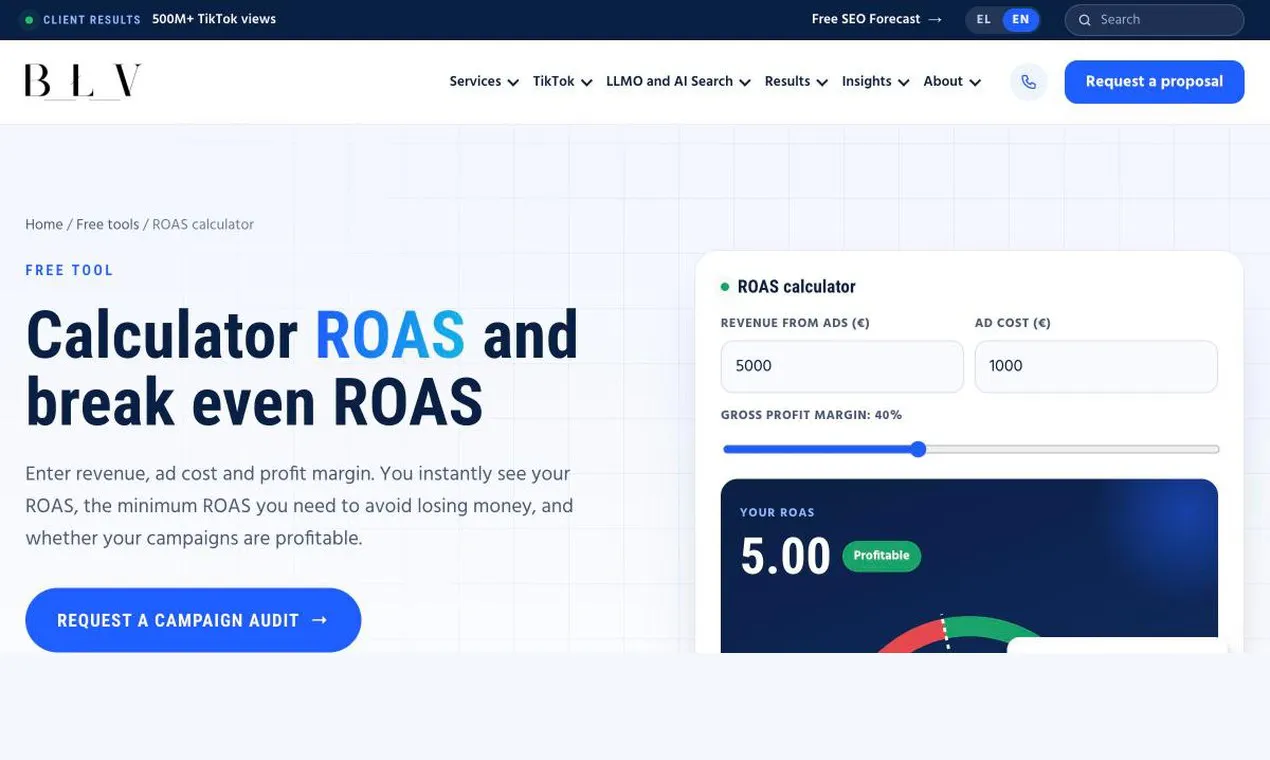This screenshot has height=760, width=1270.
Task: Expand the Insights dropdown chevron
Action: (x=903, y=83)
